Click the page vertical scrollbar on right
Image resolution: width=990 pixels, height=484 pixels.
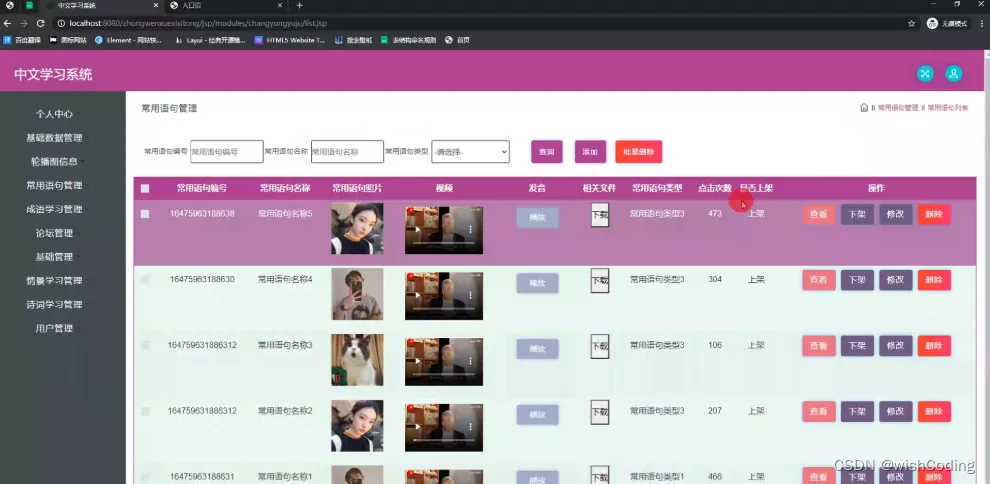point(986,265)
